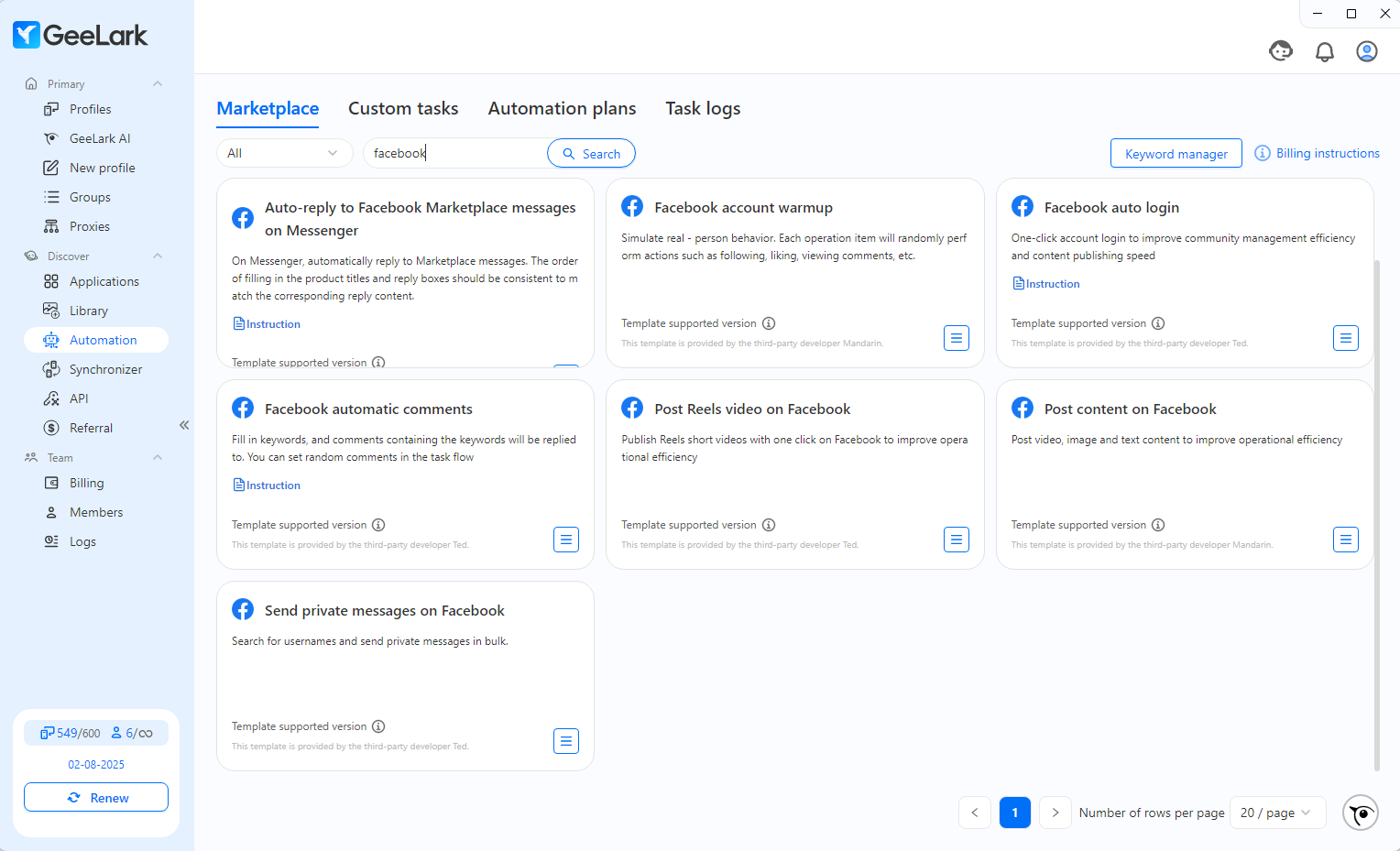
Task: Open details icon on Facebook account warmup card
Action: pos(957,338)
